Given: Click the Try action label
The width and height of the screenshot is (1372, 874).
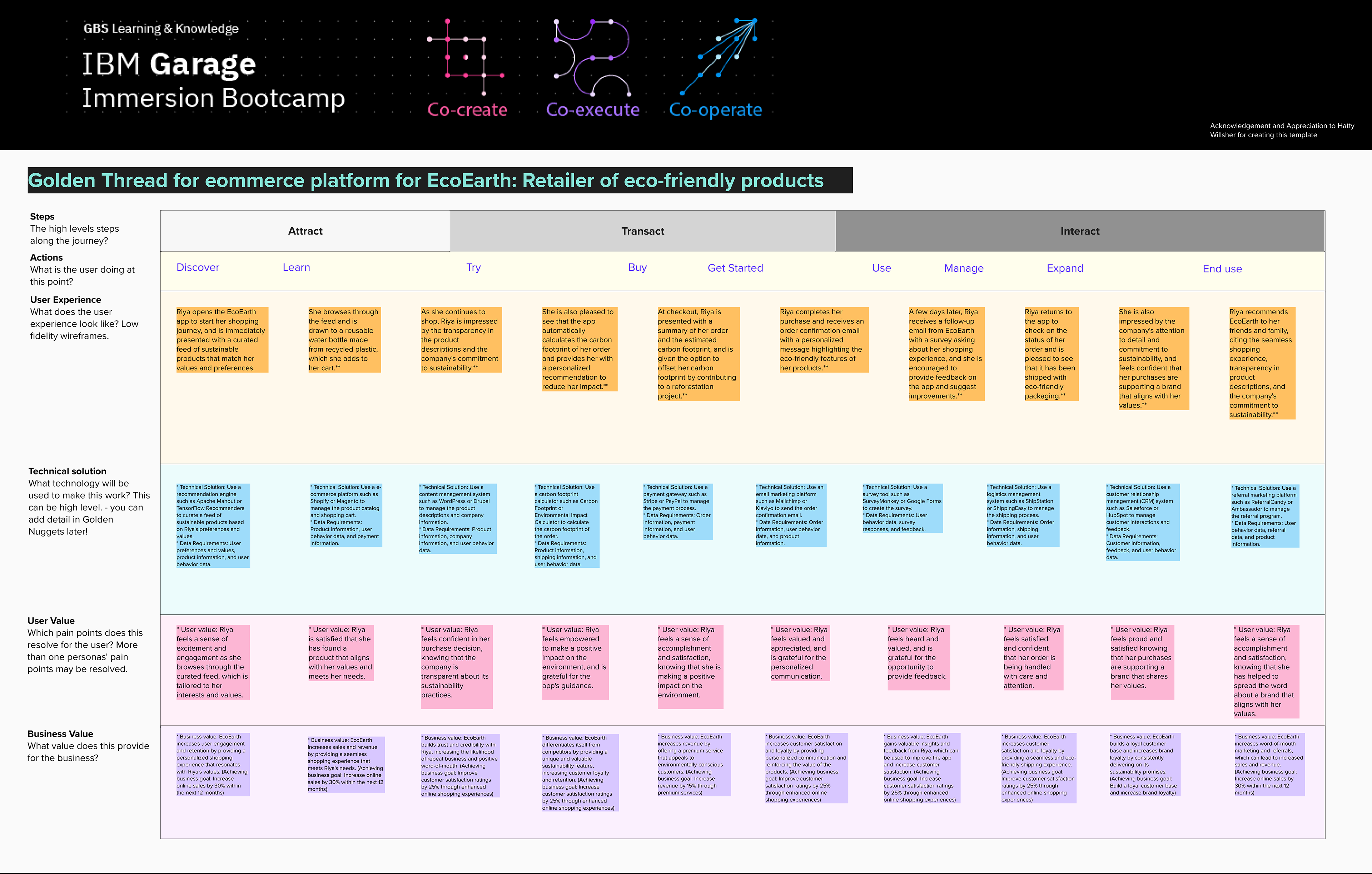Looking at the screenshot, I should point(473,268).
